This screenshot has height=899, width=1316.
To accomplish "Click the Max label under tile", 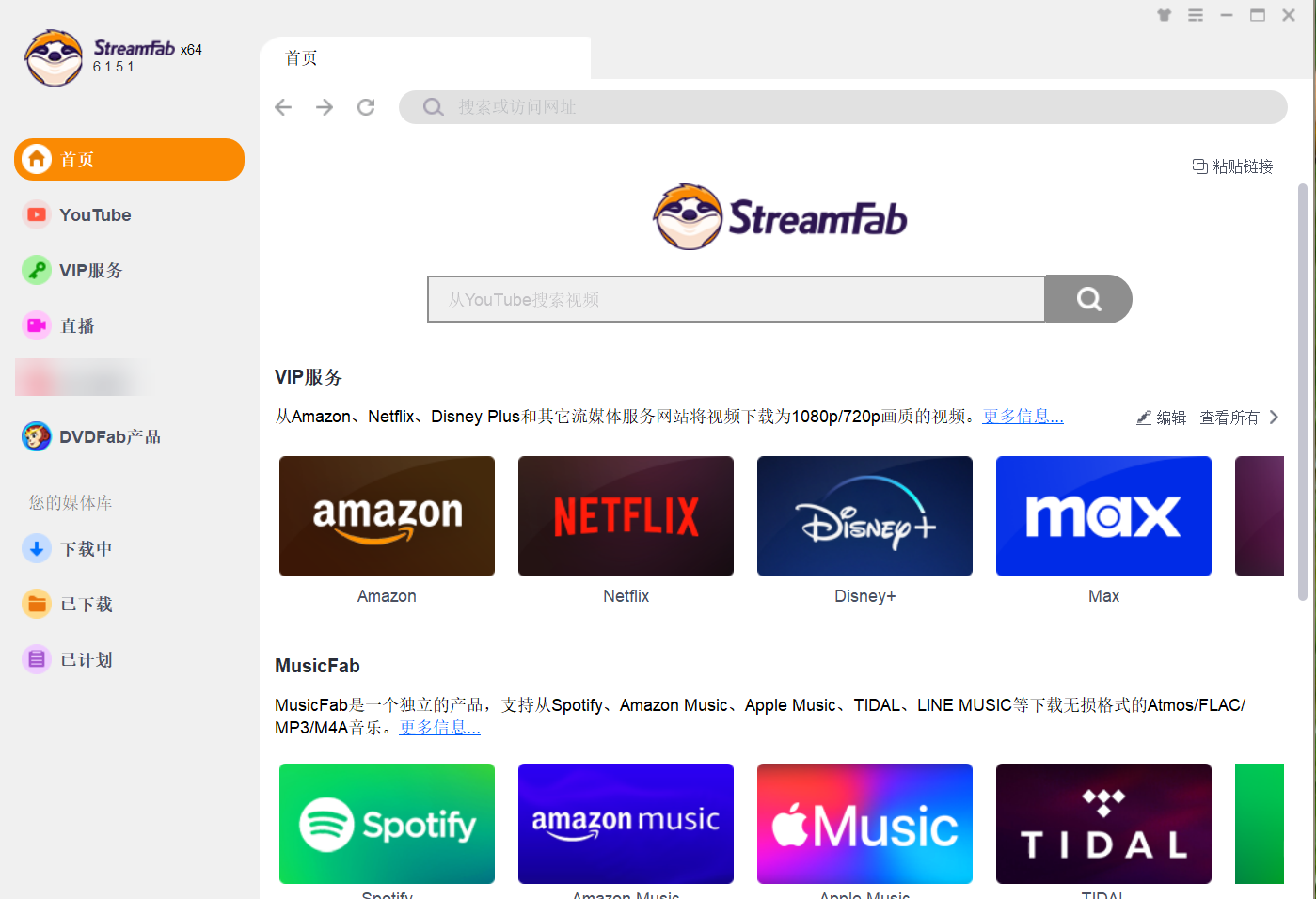I will point(1103,596).
